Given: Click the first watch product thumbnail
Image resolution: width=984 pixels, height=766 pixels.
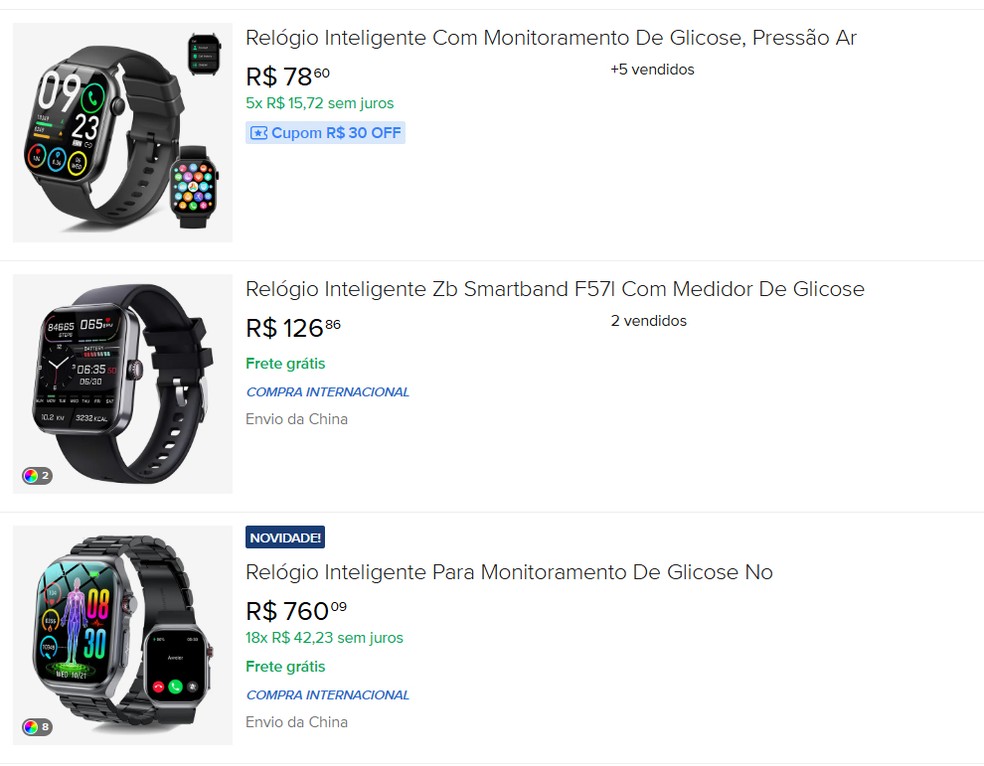Looking at the screenshot, I should (x=122, y=132).
